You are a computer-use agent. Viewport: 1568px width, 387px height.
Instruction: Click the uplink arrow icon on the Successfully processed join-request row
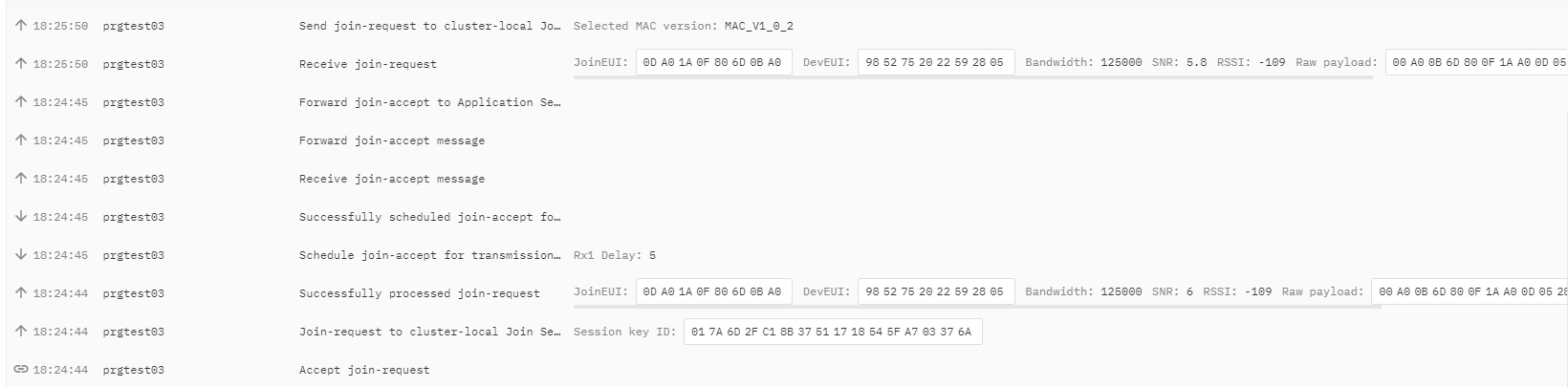(20, 293)
